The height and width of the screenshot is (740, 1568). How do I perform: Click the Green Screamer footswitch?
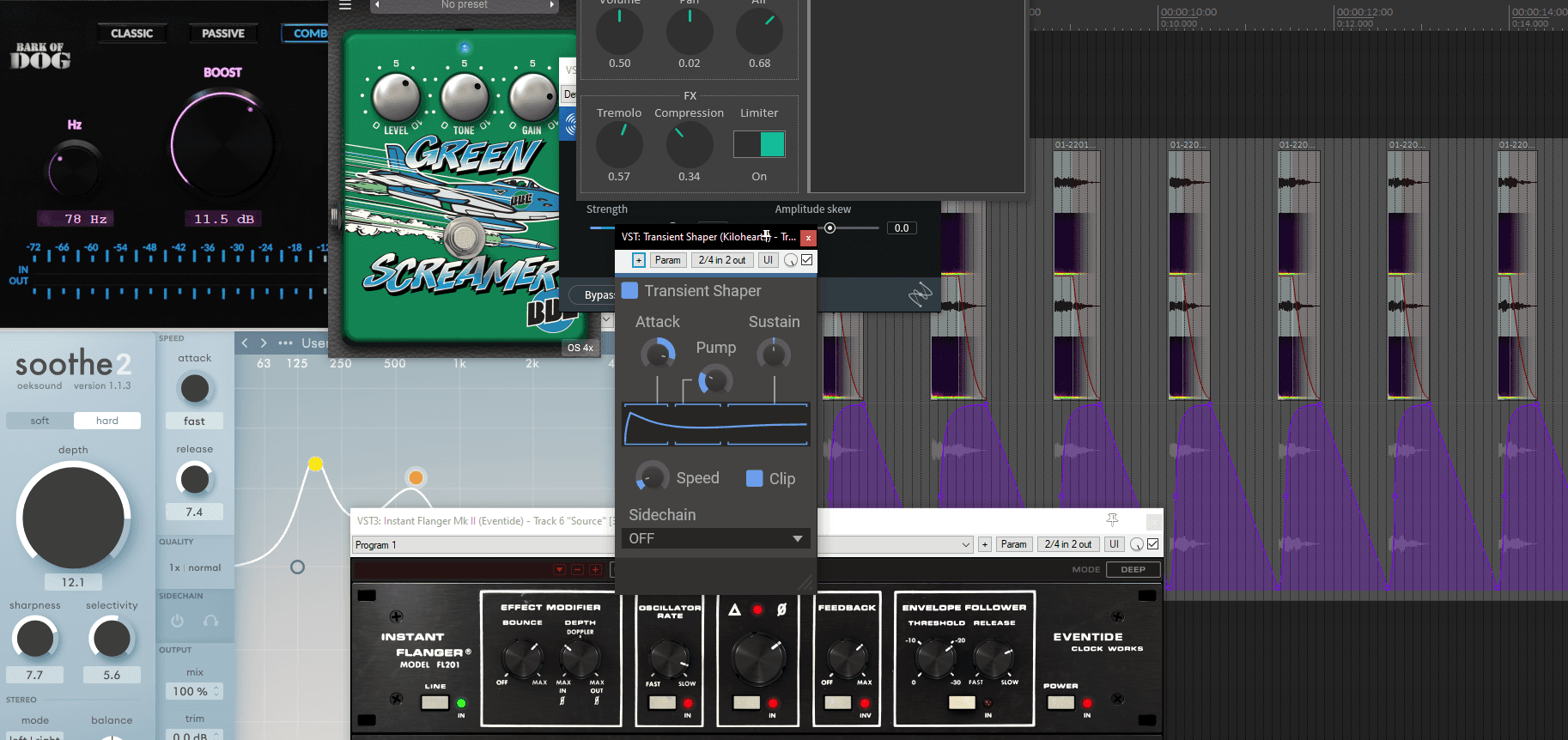pos(465,238)
